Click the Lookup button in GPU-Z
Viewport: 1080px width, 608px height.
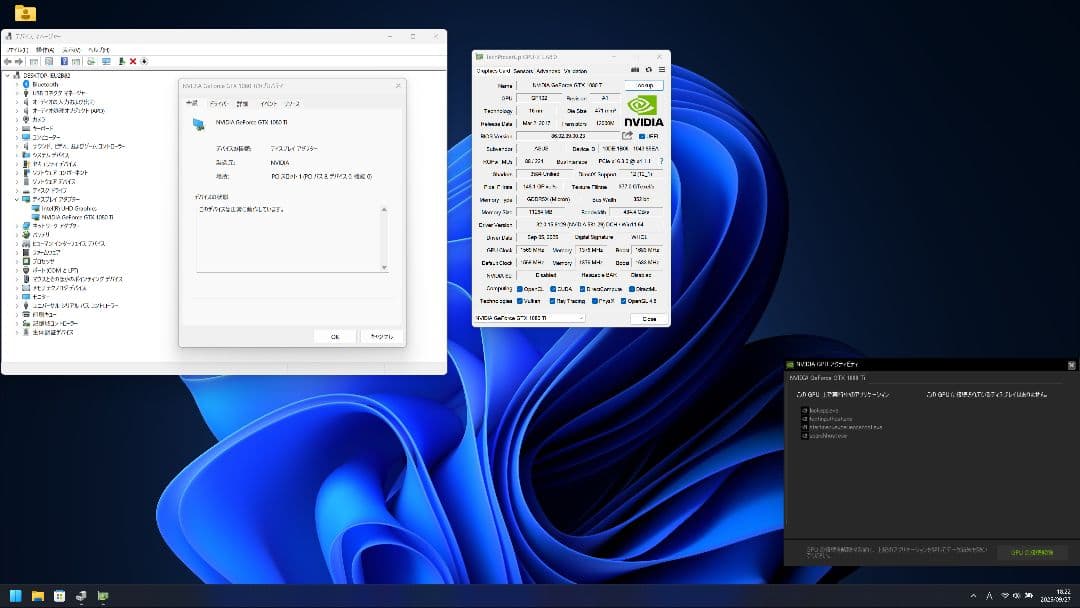click(643, 85)
